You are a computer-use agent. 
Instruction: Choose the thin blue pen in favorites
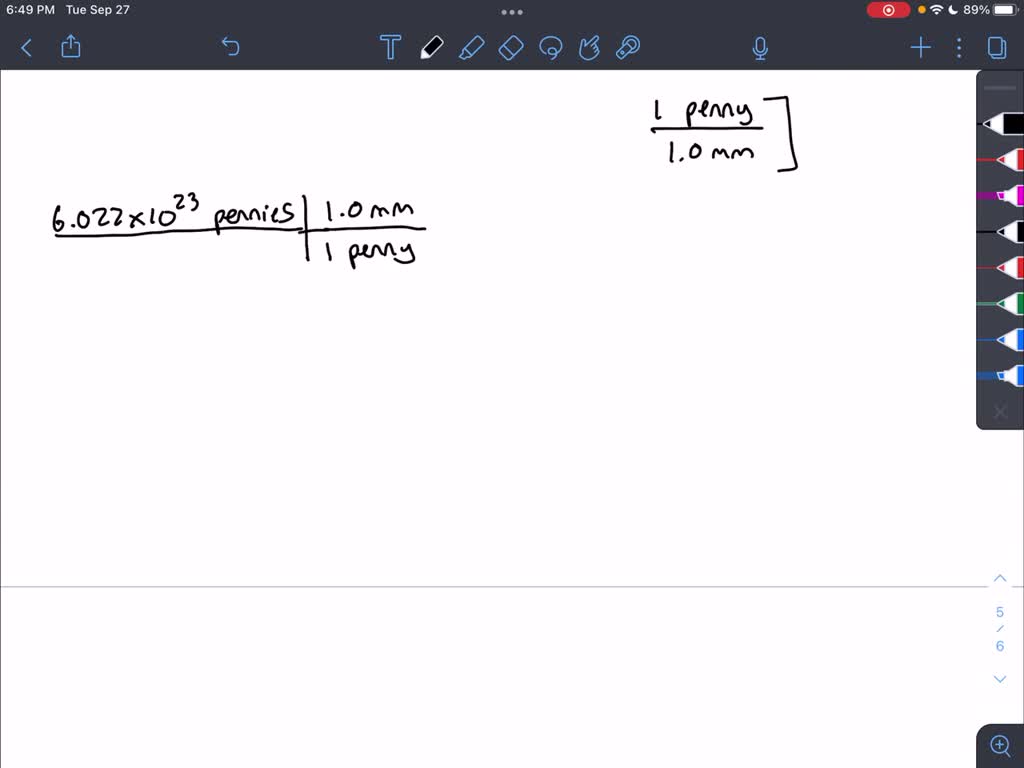coord(1000,340)
